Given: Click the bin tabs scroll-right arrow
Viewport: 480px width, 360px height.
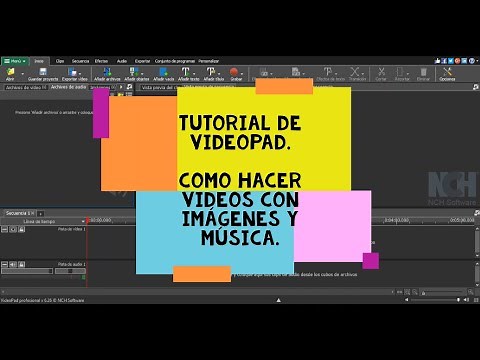Looking at the screenshot, I should click(x=121, y=87).
